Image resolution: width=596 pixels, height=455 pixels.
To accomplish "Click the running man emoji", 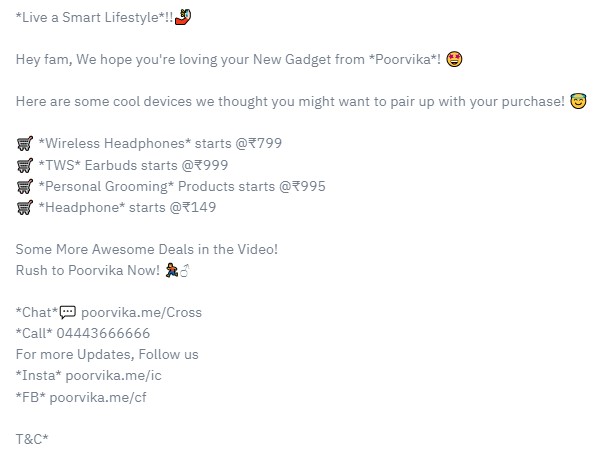I will [x=172, y=270].
